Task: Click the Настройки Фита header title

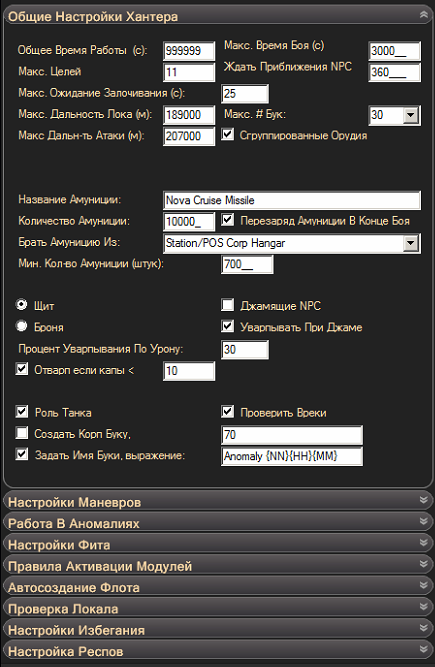Action: pyautogui.click(x=59, y=545)
